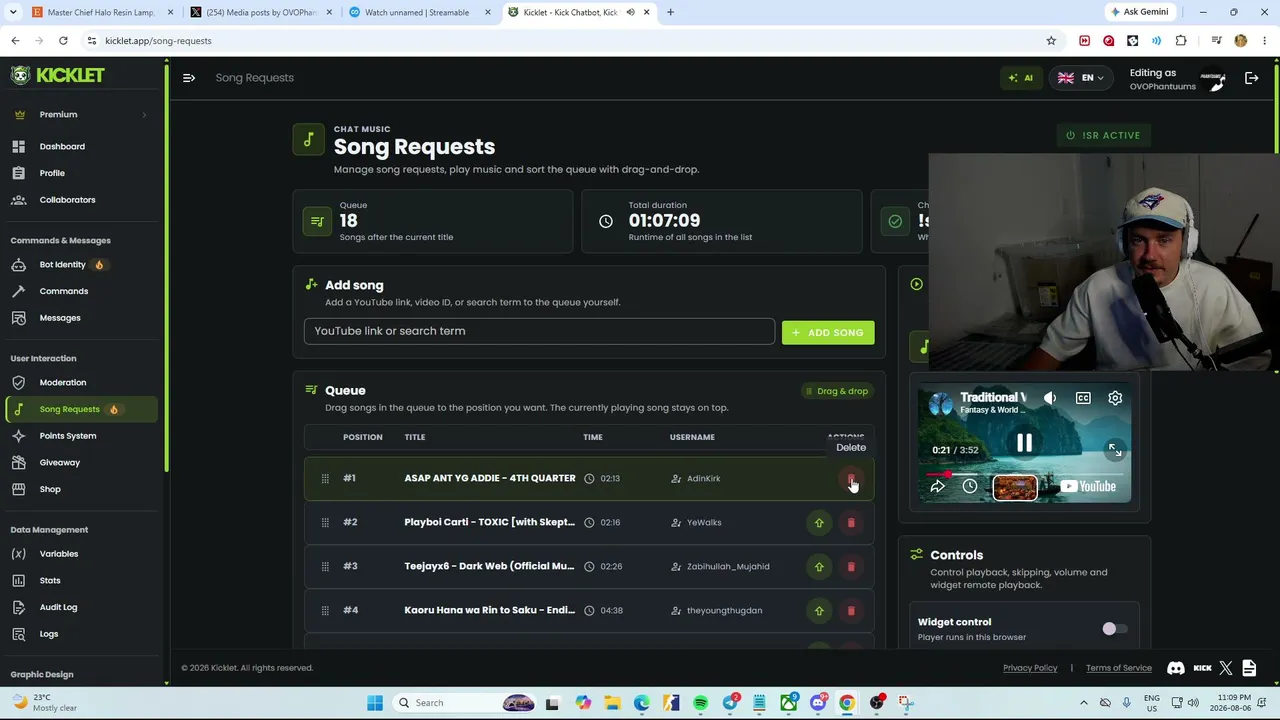Viewport: 1280px width, 720px height.
Task: Expand the Premium sidebar menu
Action: (x=79, y=115)
